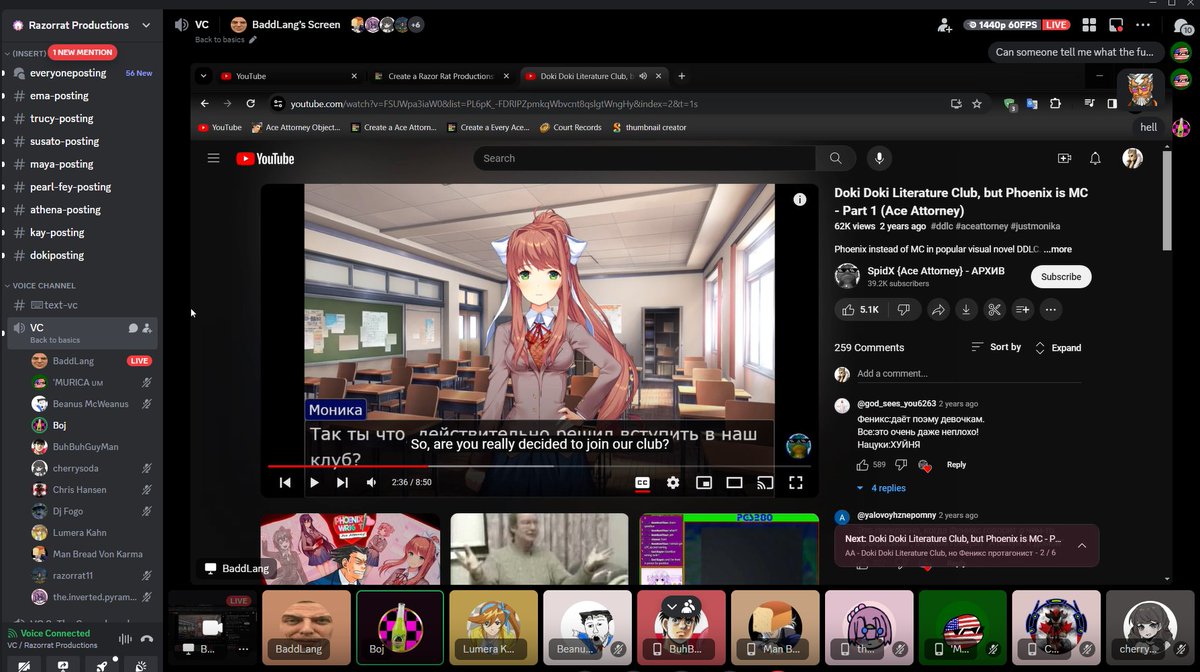
Task: Open YouTube notifications bell
Action: (1095, 158)
